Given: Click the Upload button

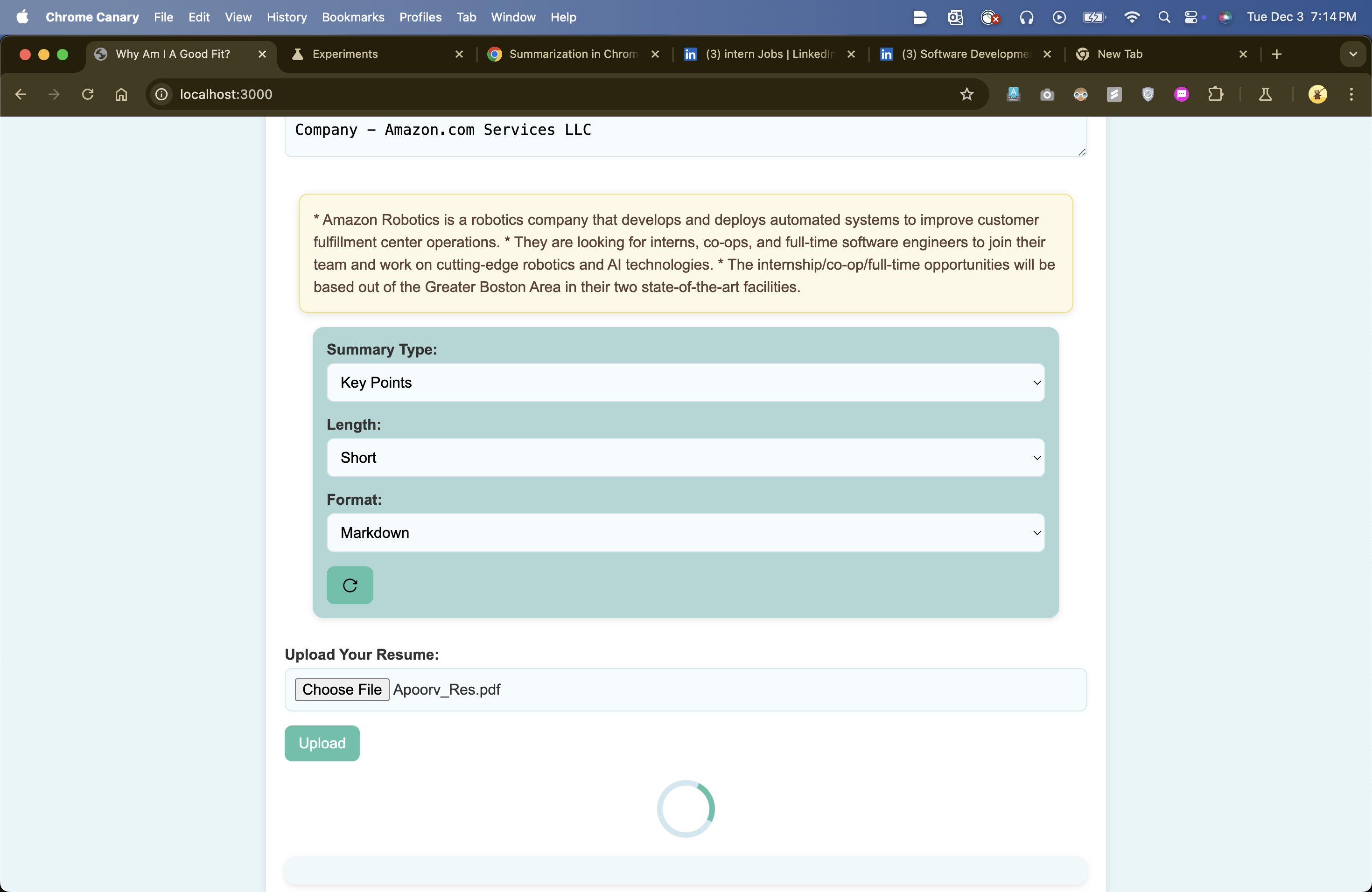Looking at the screenshot, I should pos(322,743).
